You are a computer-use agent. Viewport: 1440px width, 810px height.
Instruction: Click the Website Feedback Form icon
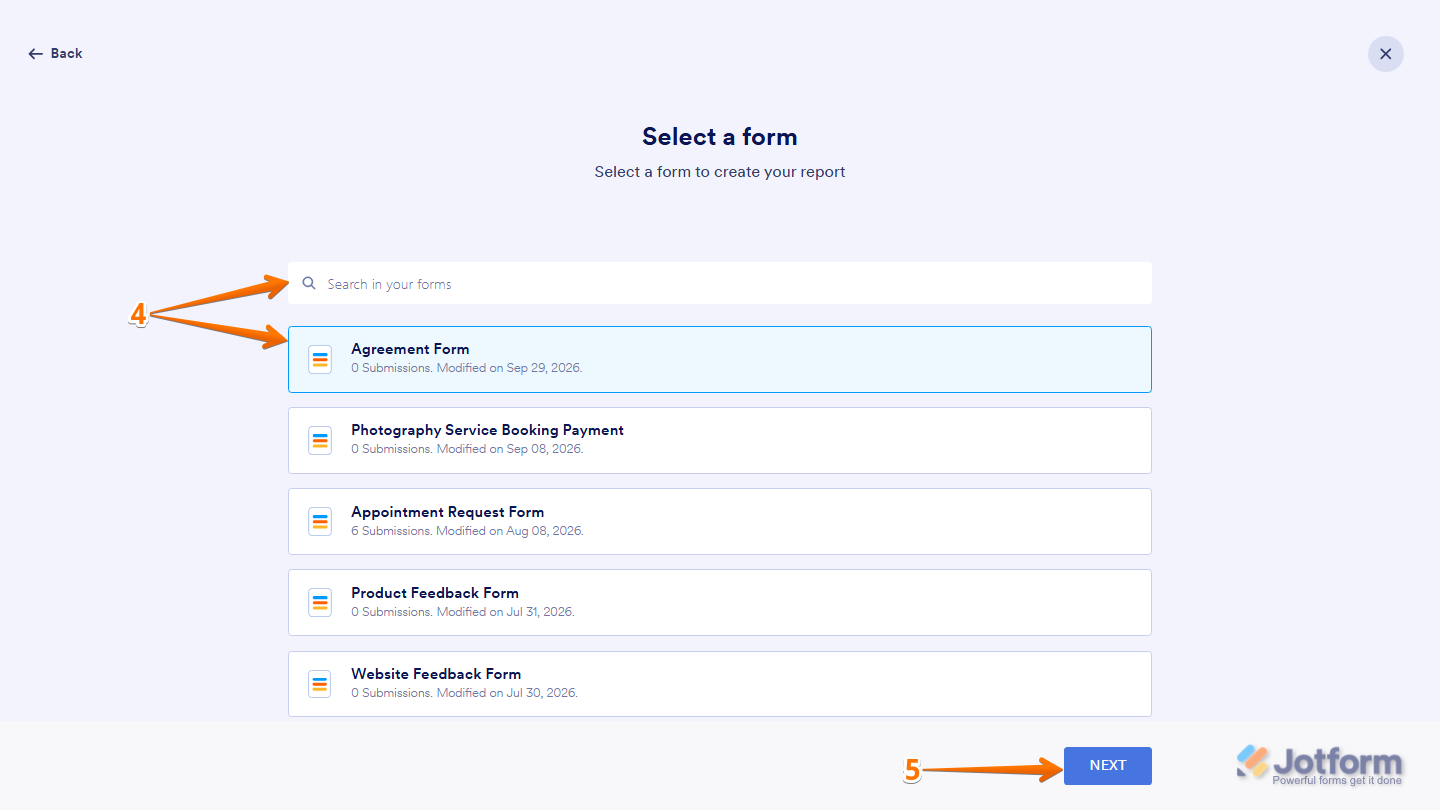point(320,684)
